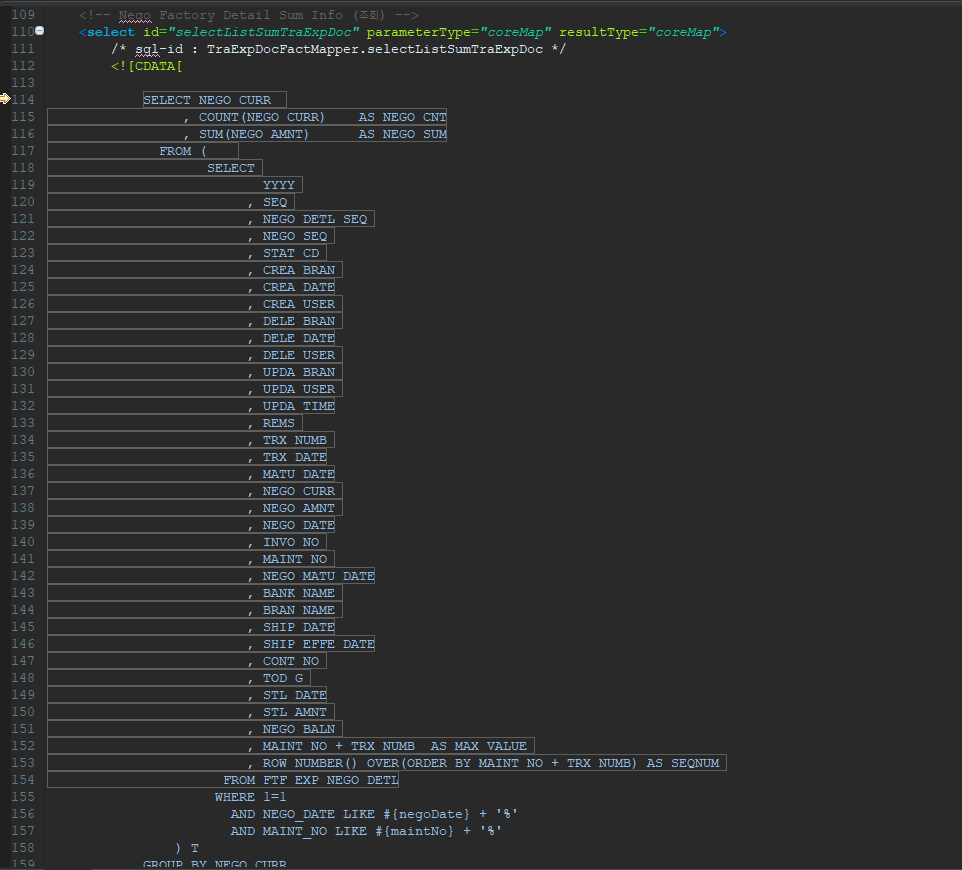
Task: Click the NEGO_DETL_SEQ column
Action: pyautogui.click(x=314, y=219)
